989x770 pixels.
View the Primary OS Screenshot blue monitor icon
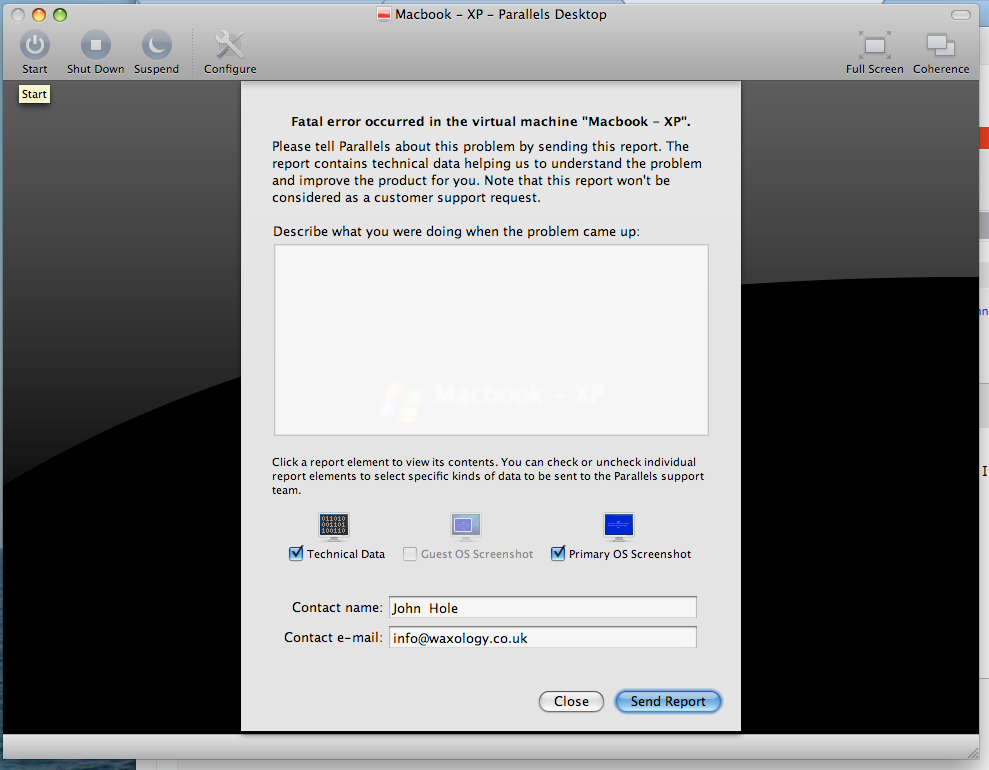(x=619, y=527)
